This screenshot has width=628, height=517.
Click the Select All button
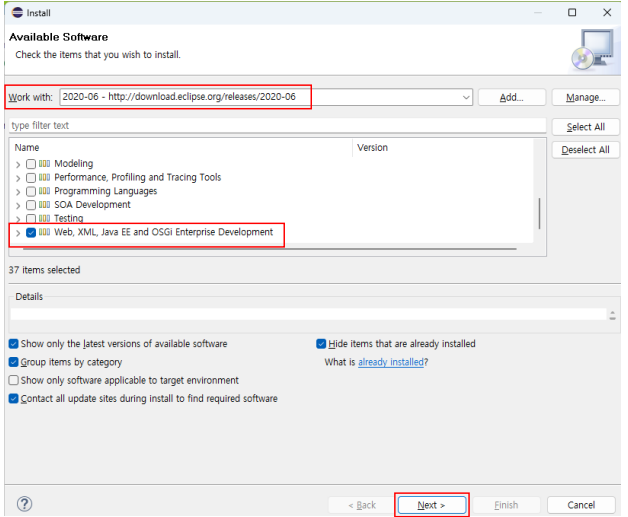click(585, 127)
